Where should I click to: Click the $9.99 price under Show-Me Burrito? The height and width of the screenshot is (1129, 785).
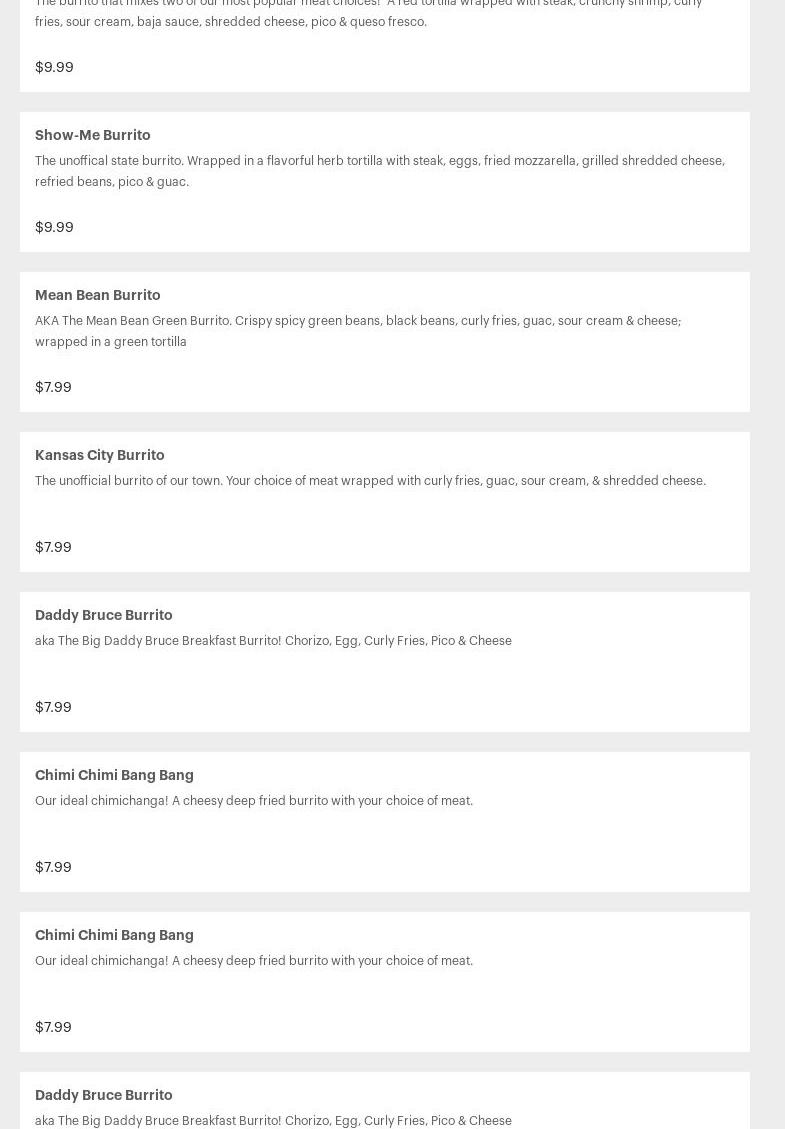pos(54,228)
